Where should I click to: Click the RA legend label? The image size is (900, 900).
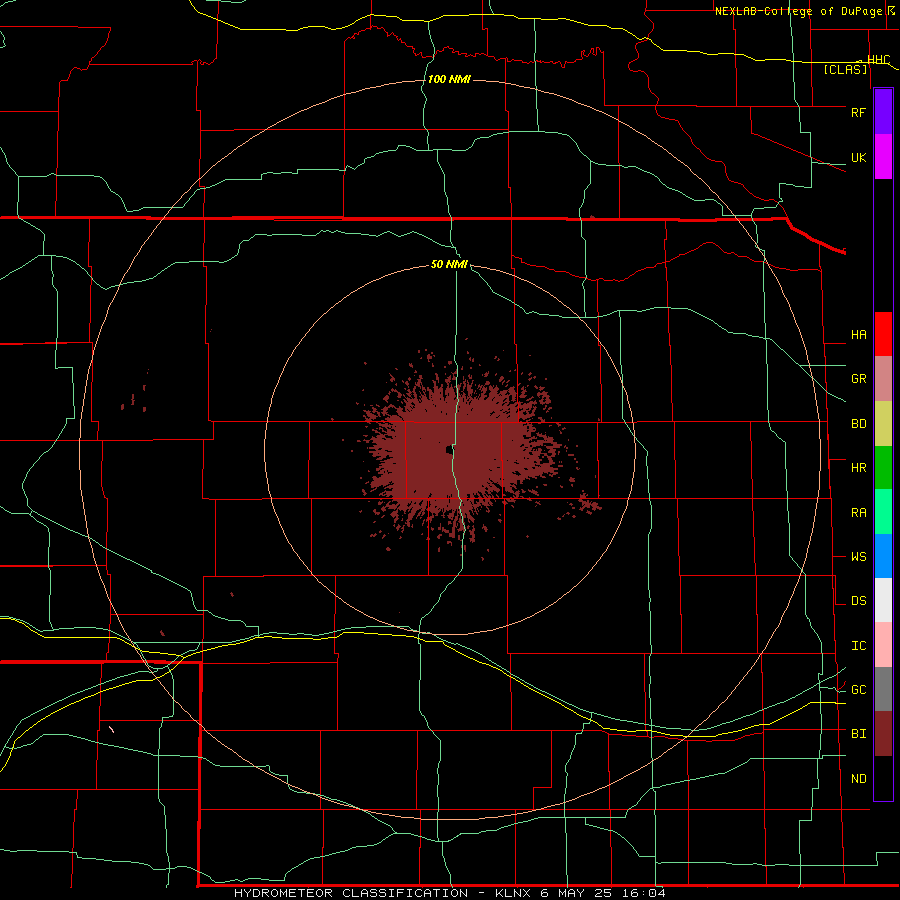coord(858,512)
